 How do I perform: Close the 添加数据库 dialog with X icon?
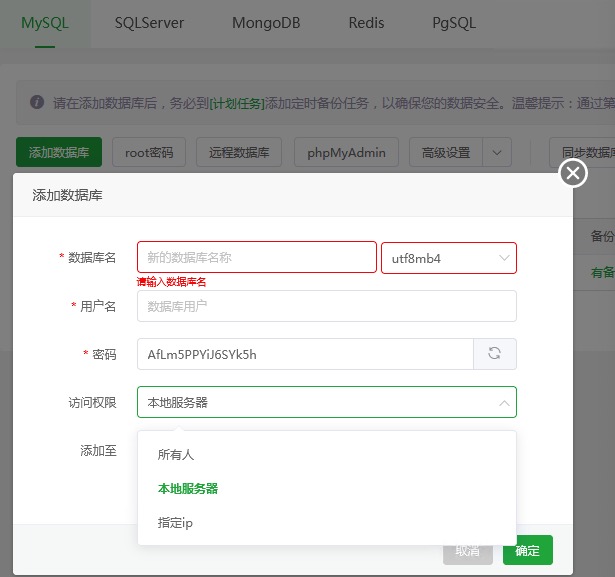tap(573, 173)
